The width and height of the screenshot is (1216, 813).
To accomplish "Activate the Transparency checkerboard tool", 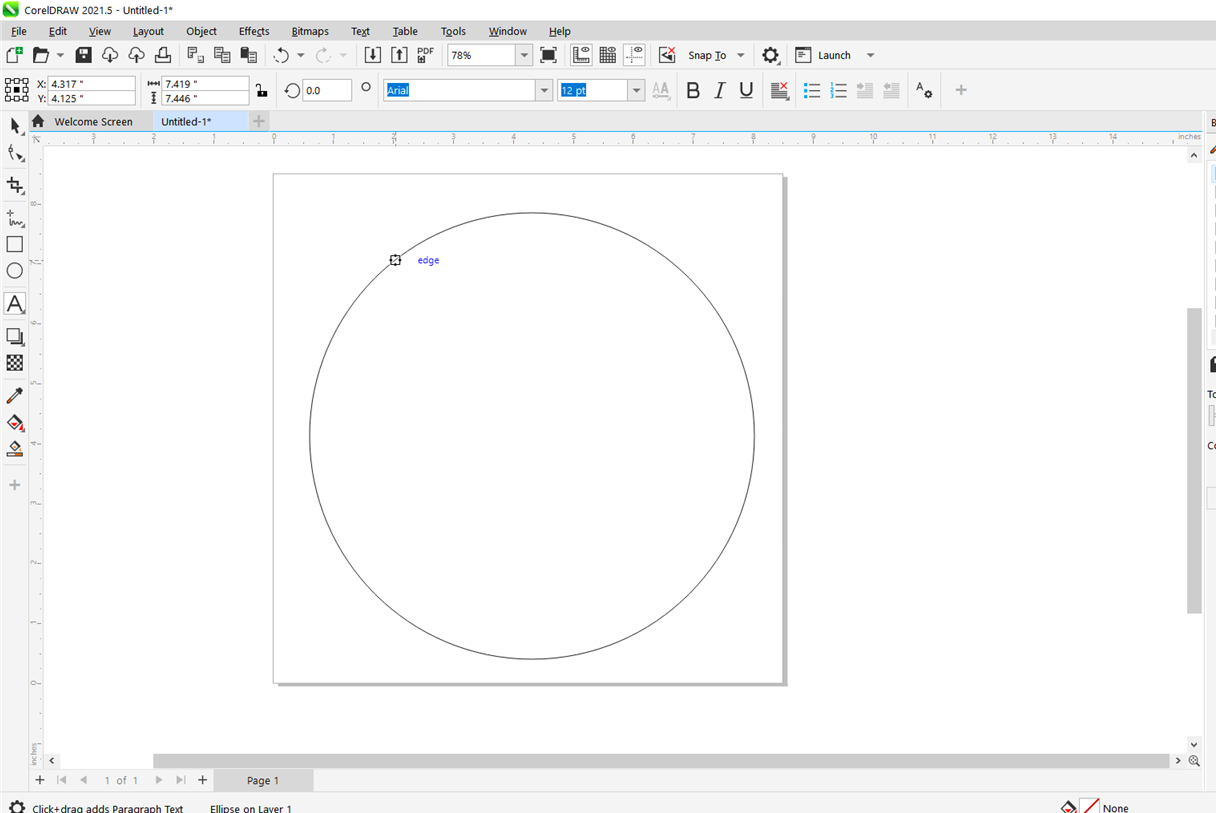I will pyautogui.click(x=15, y=363).
